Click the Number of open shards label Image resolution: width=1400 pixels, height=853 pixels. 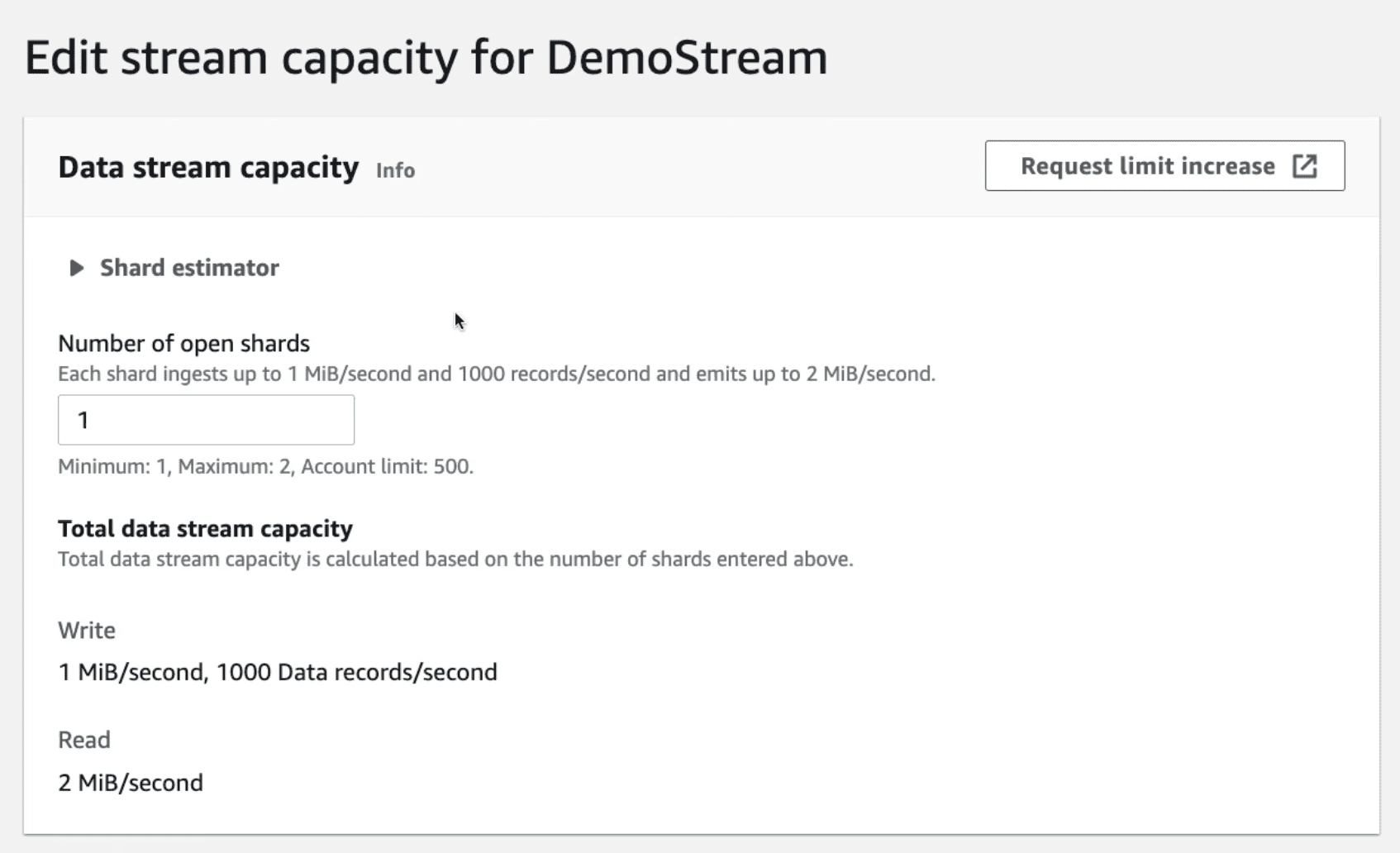[x=183, y=343]
